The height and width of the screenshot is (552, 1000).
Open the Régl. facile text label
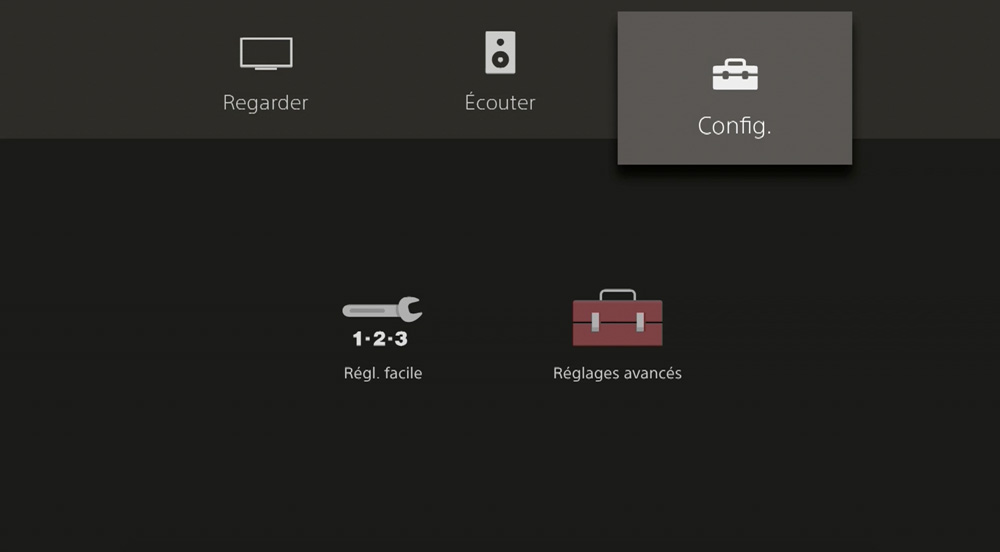(383, 373)
